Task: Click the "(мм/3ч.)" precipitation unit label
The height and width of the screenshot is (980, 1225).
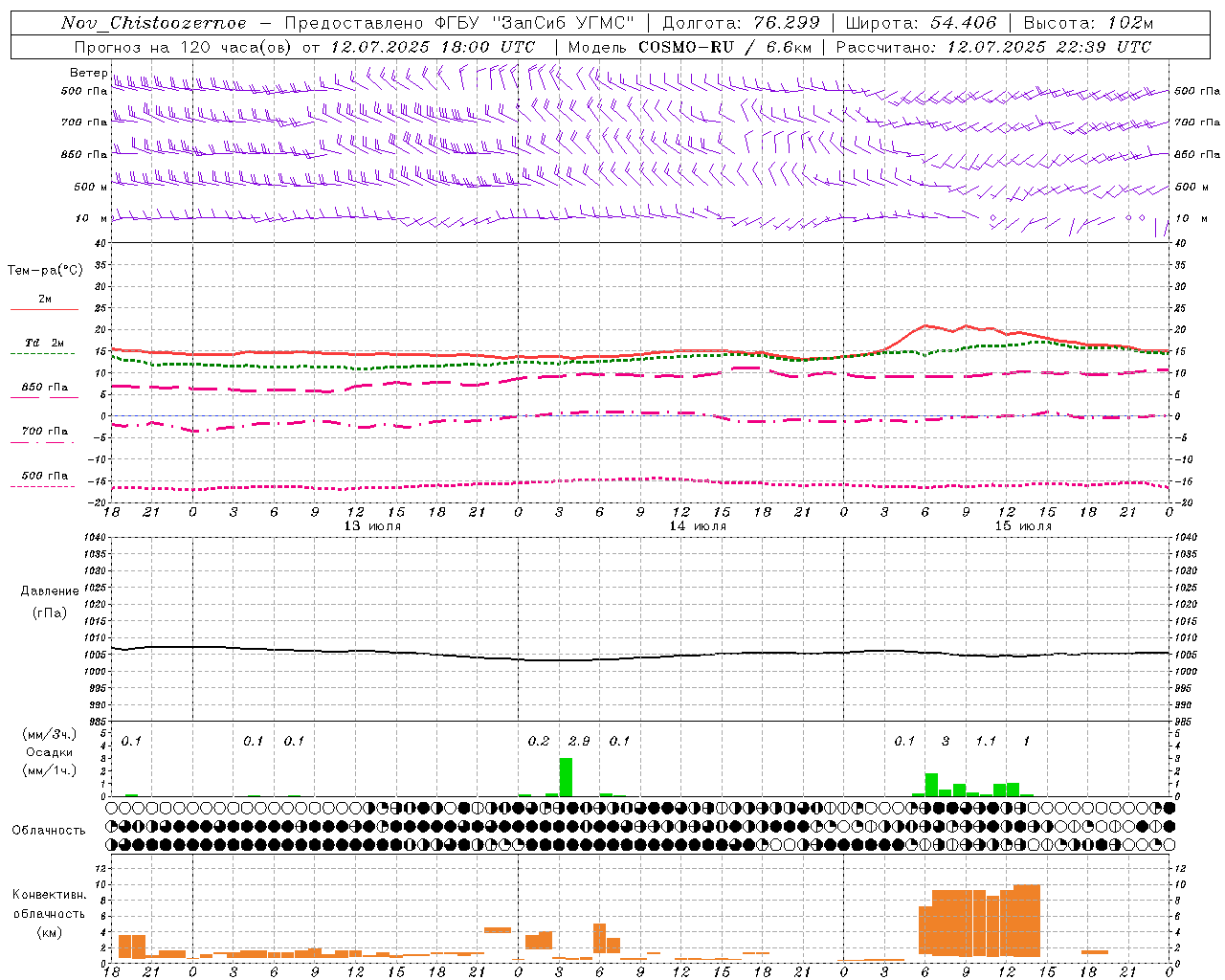Action: point(49,734)
